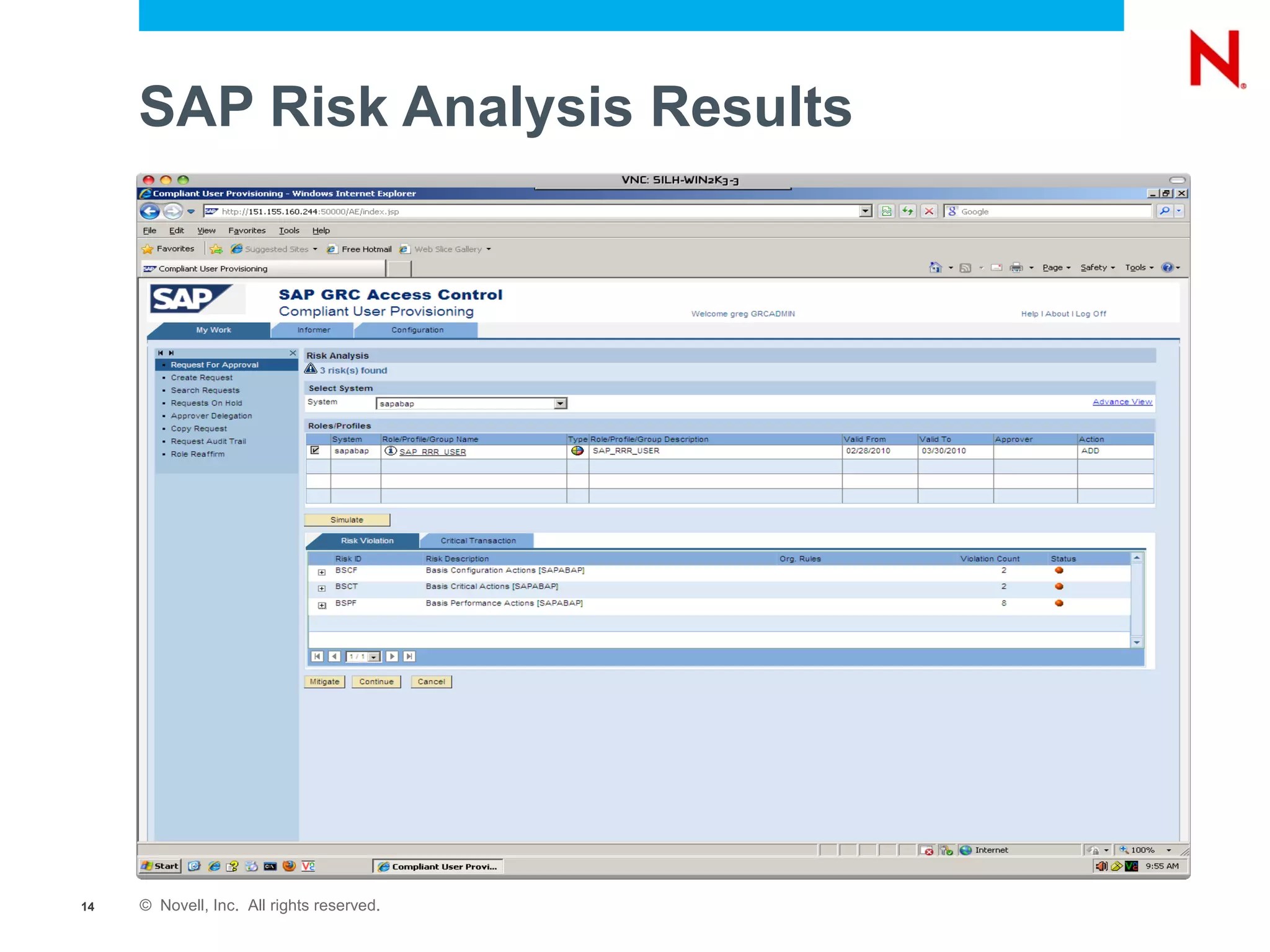
Task: Toggle the sapabap role row checkbox
Action: tap(315, 451)
